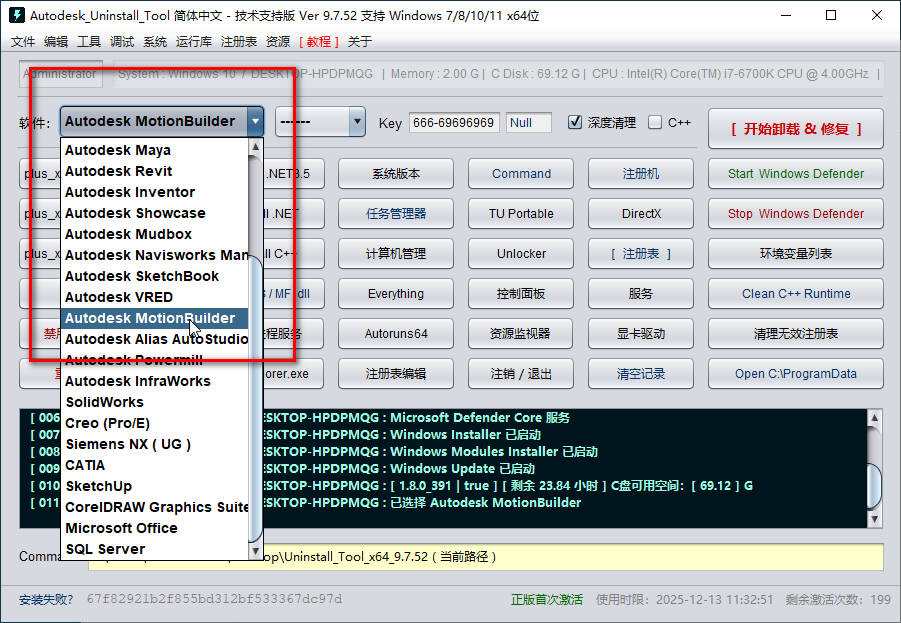
Task: Click highlighted Autodesk MotionBuilder list item
Action: coord(155,318)
